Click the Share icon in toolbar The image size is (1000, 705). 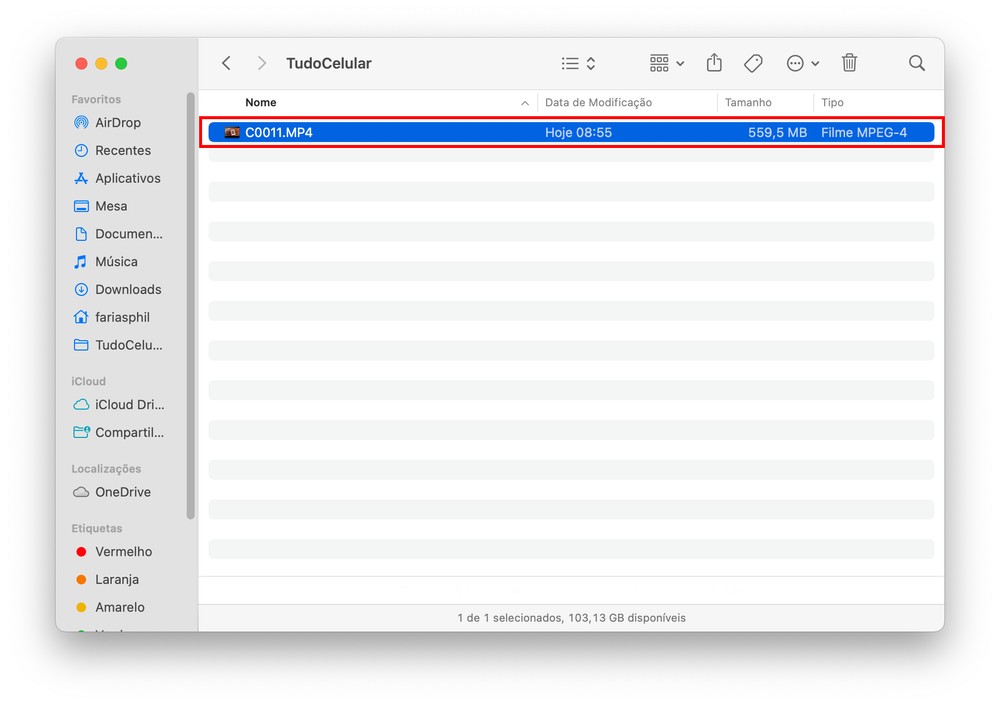pos(714,63)
